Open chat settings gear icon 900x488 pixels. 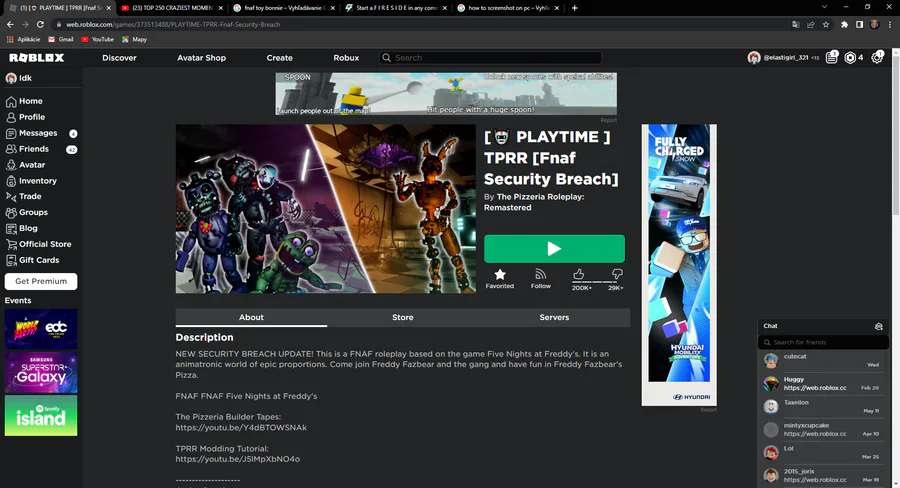pos(878,326)
